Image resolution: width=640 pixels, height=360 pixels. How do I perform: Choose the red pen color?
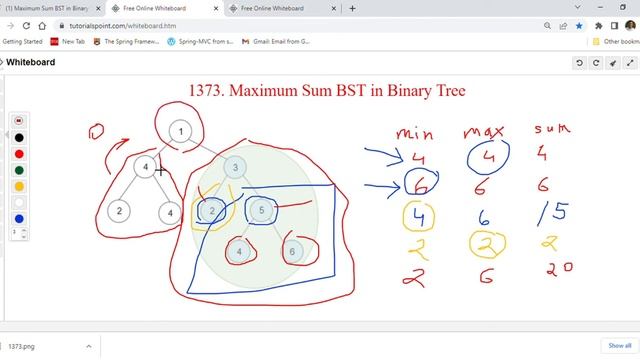[x=19, y=154]
